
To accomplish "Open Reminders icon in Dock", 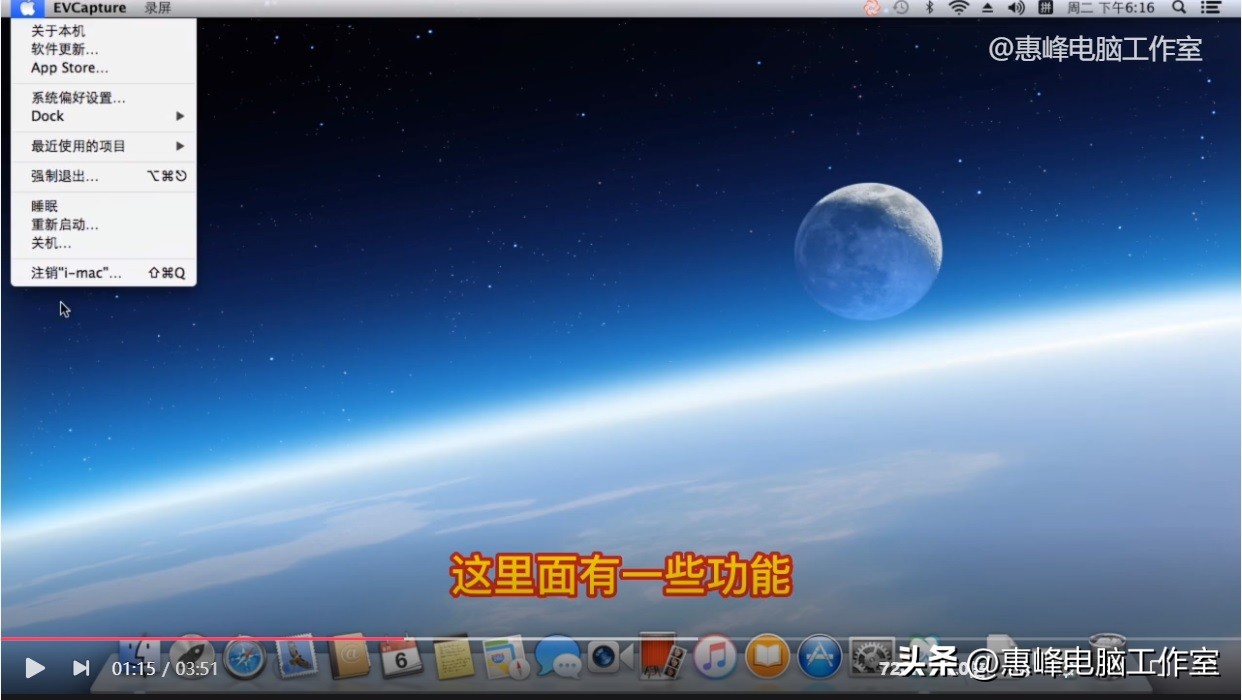I will coord(505,657).
